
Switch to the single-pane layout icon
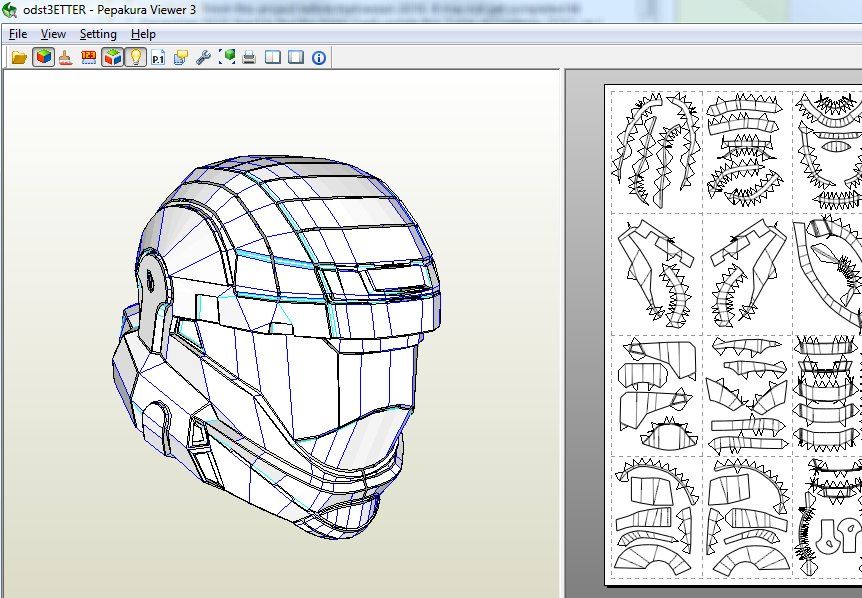pyautogui.click(x=295, y=57)
